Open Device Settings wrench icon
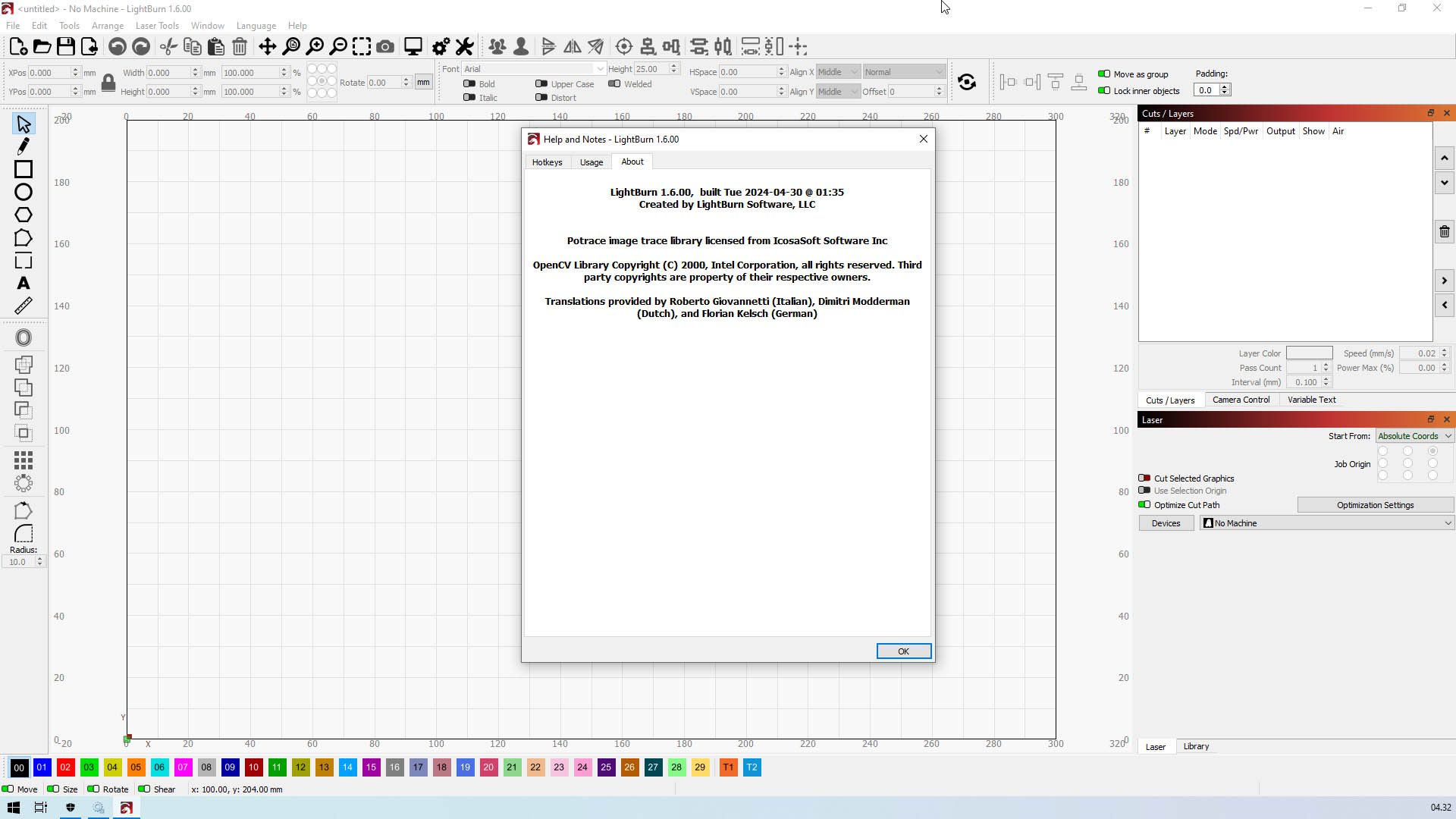Image resolution: width=1456 pixels, height=819 pixels. pos(464,47)
